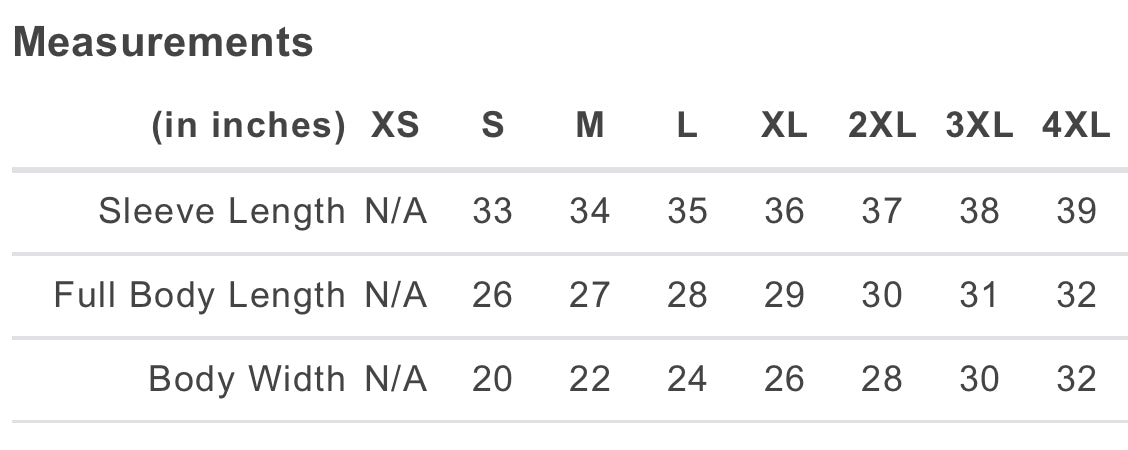Click Sleeve Length value 33 for size S
The height and width of the screenshot is (450, 1128).
point(492,211)
